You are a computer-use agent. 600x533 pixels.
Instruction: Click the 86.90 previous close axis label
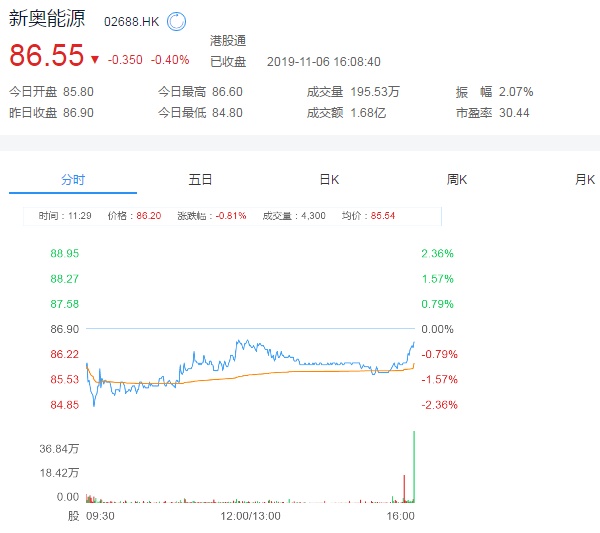(65, 329)
